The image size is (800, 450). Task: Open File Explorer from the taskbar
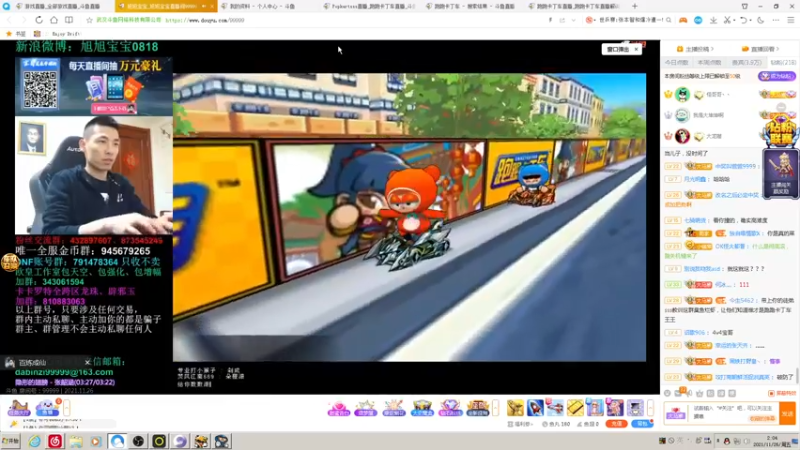coord(76,441)
